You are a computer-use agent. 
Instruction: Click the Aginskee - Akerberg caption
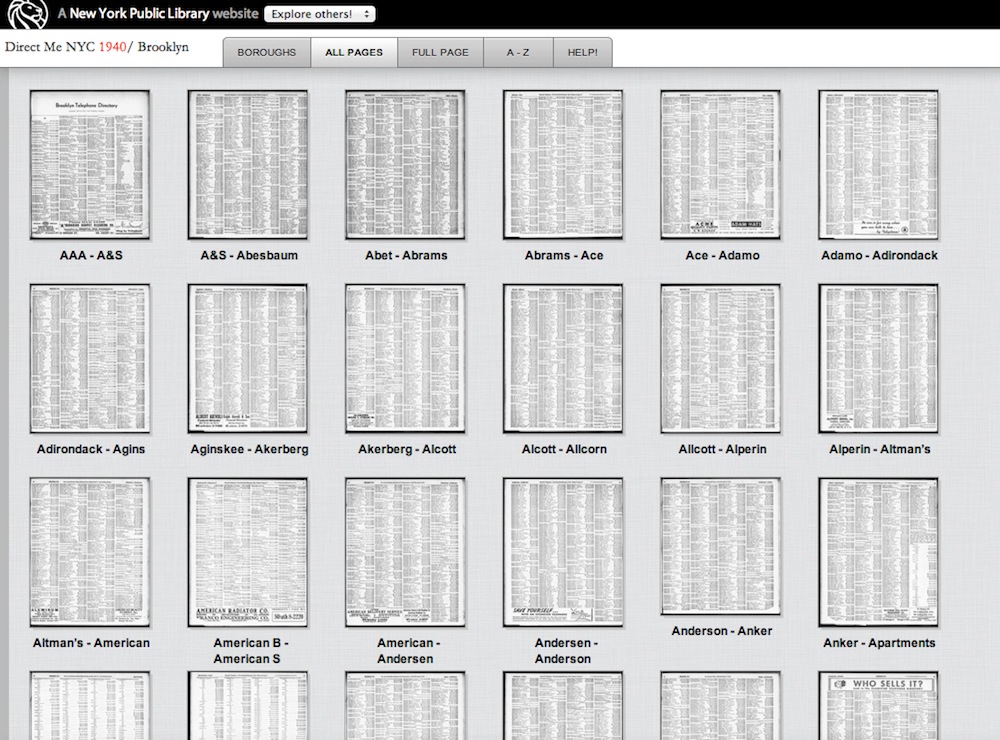(x=249, y=449)
